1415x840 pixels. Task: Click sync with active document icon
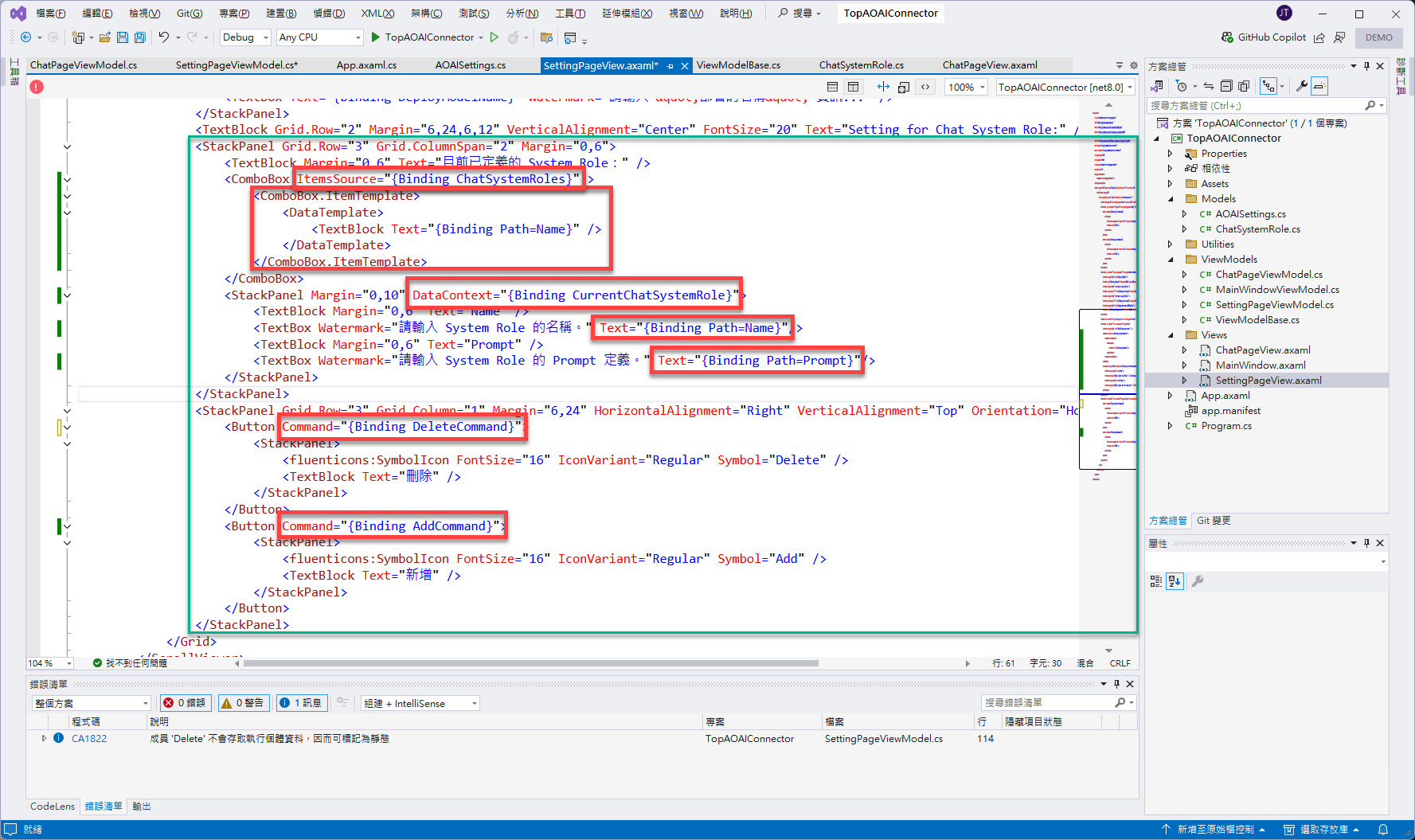point(1209,86)
